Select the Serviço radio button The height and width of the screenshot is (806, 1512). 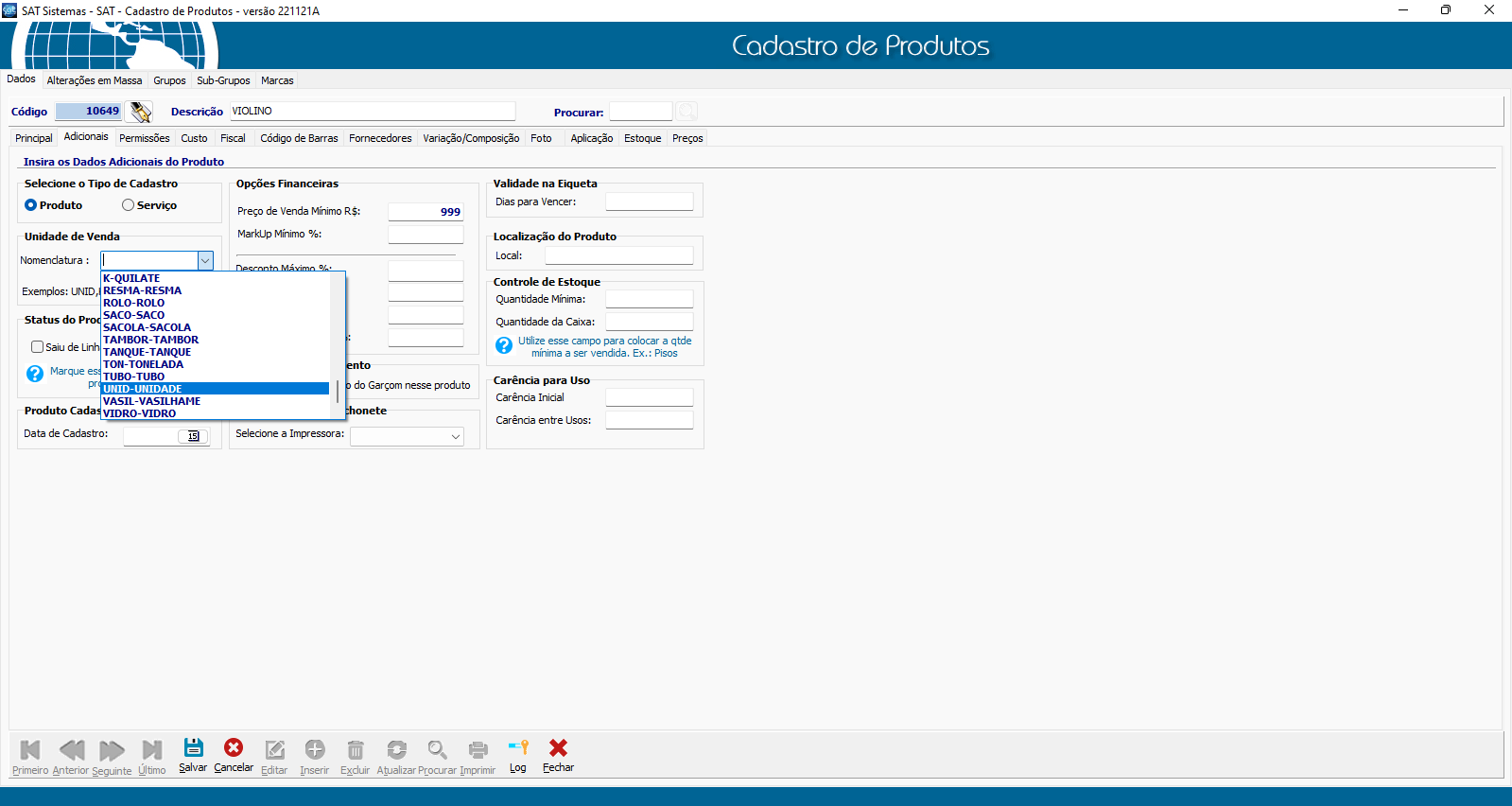(128, 205)
